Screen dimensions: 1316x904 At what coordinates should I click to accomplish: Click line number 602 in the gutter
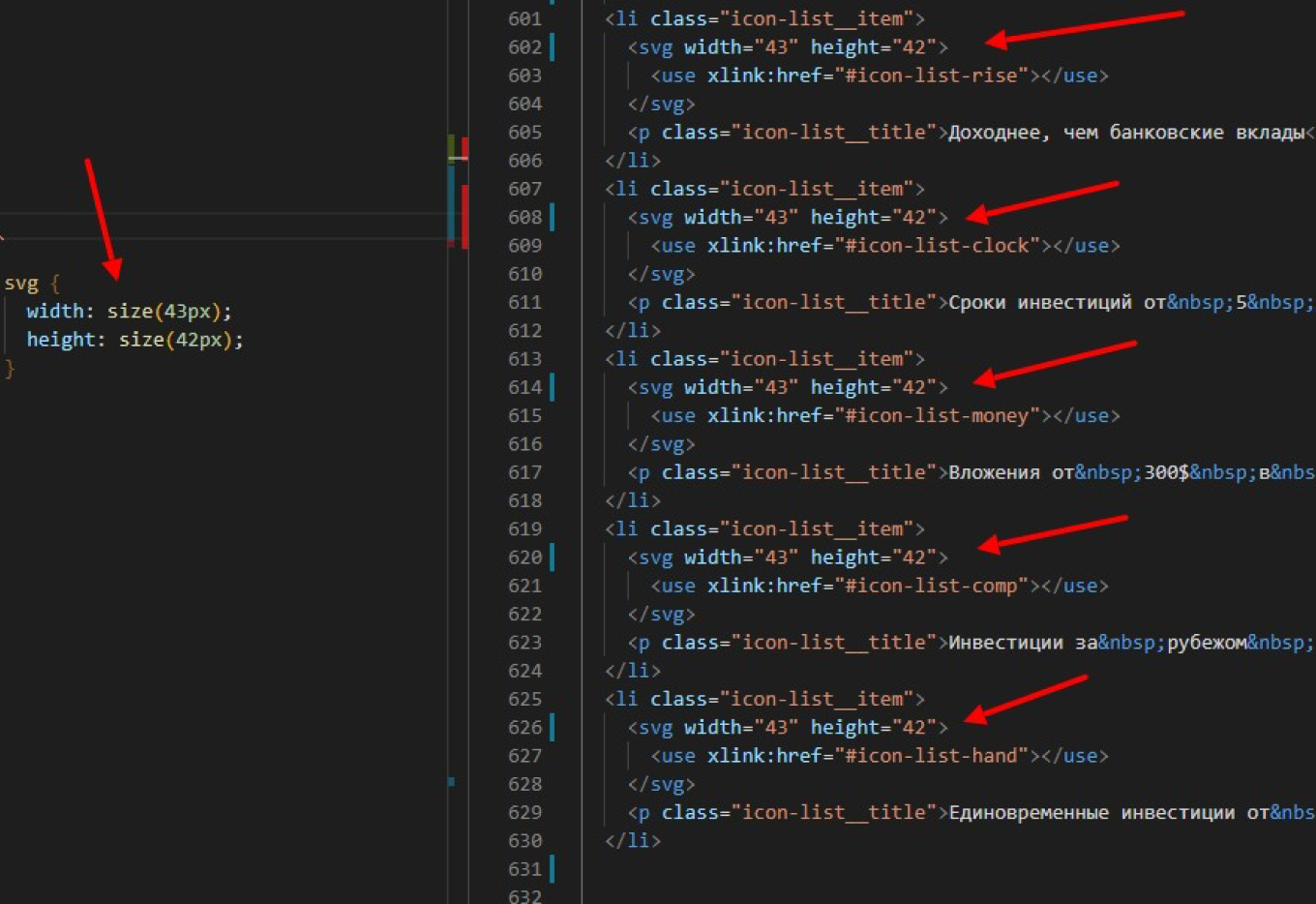point(524,46)
